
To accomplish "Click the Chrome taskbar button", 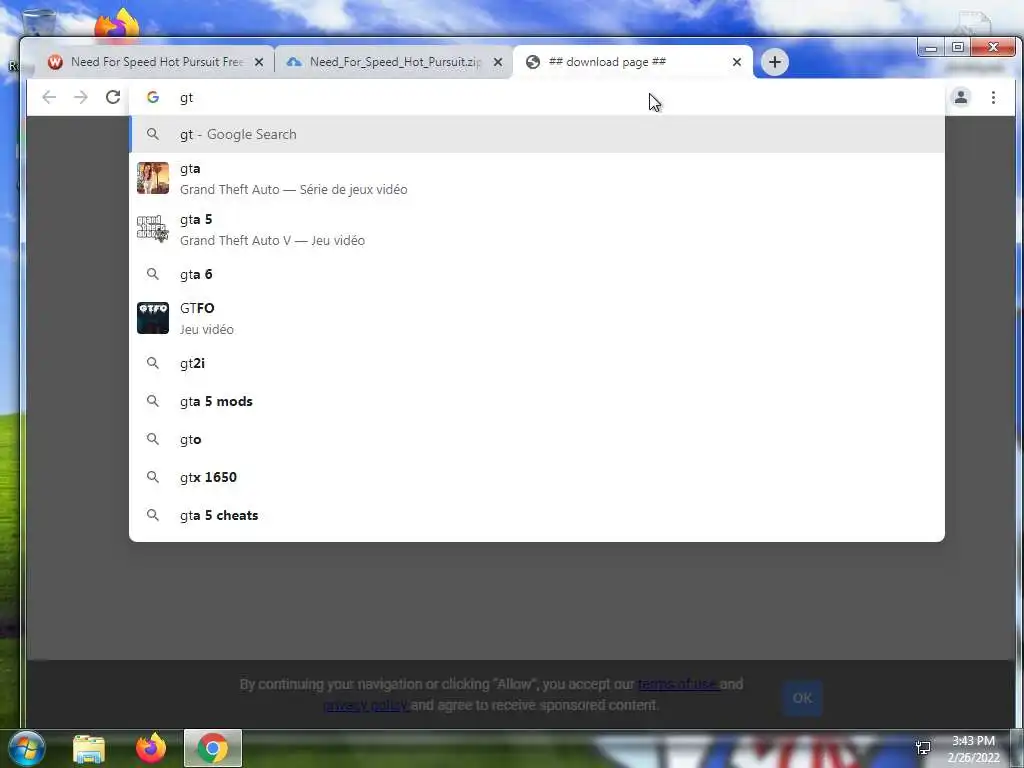I will [213, 748].
